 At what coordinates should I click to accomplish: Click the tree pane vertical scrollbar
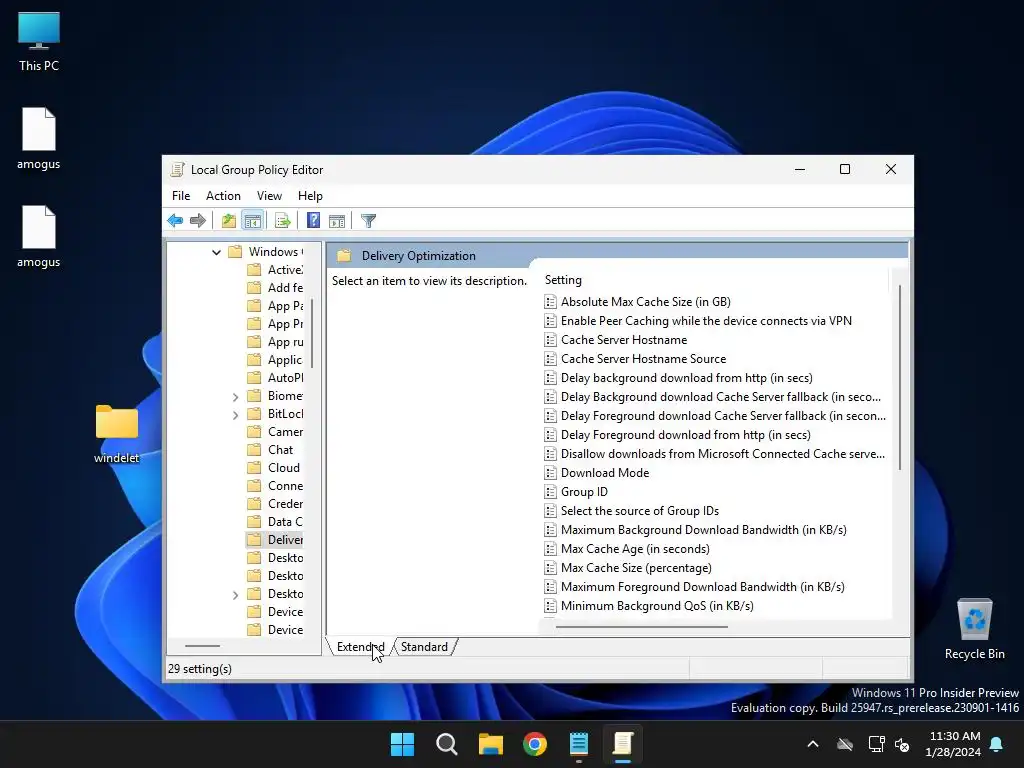tap(312, 333)
